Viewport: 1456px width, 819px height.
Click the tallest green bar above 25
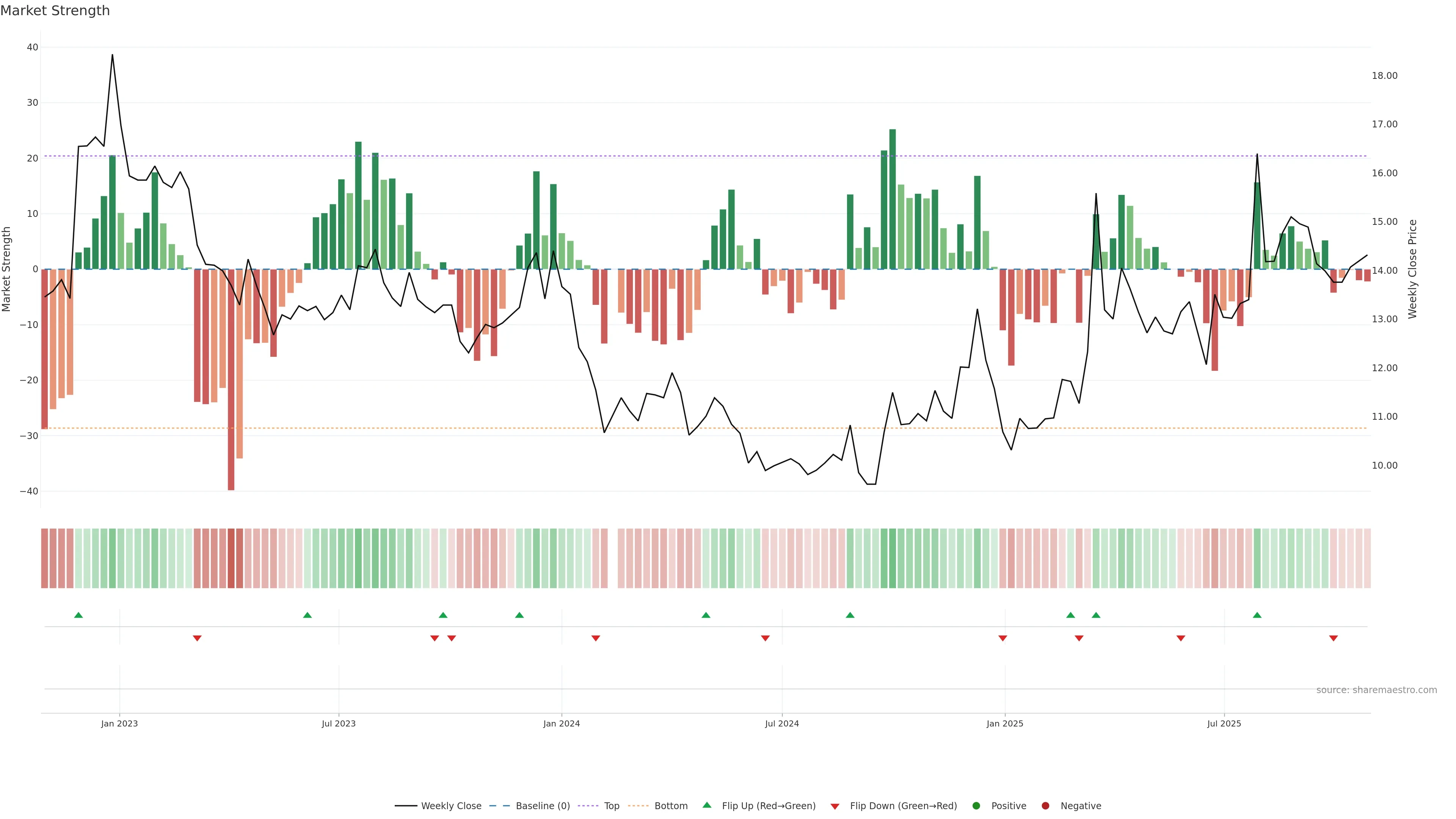893,199
